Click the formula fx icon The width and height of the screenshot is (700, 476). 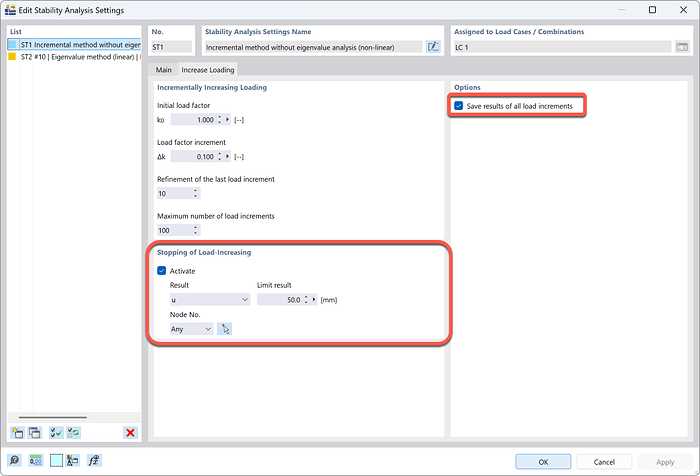tap(95, 461)
